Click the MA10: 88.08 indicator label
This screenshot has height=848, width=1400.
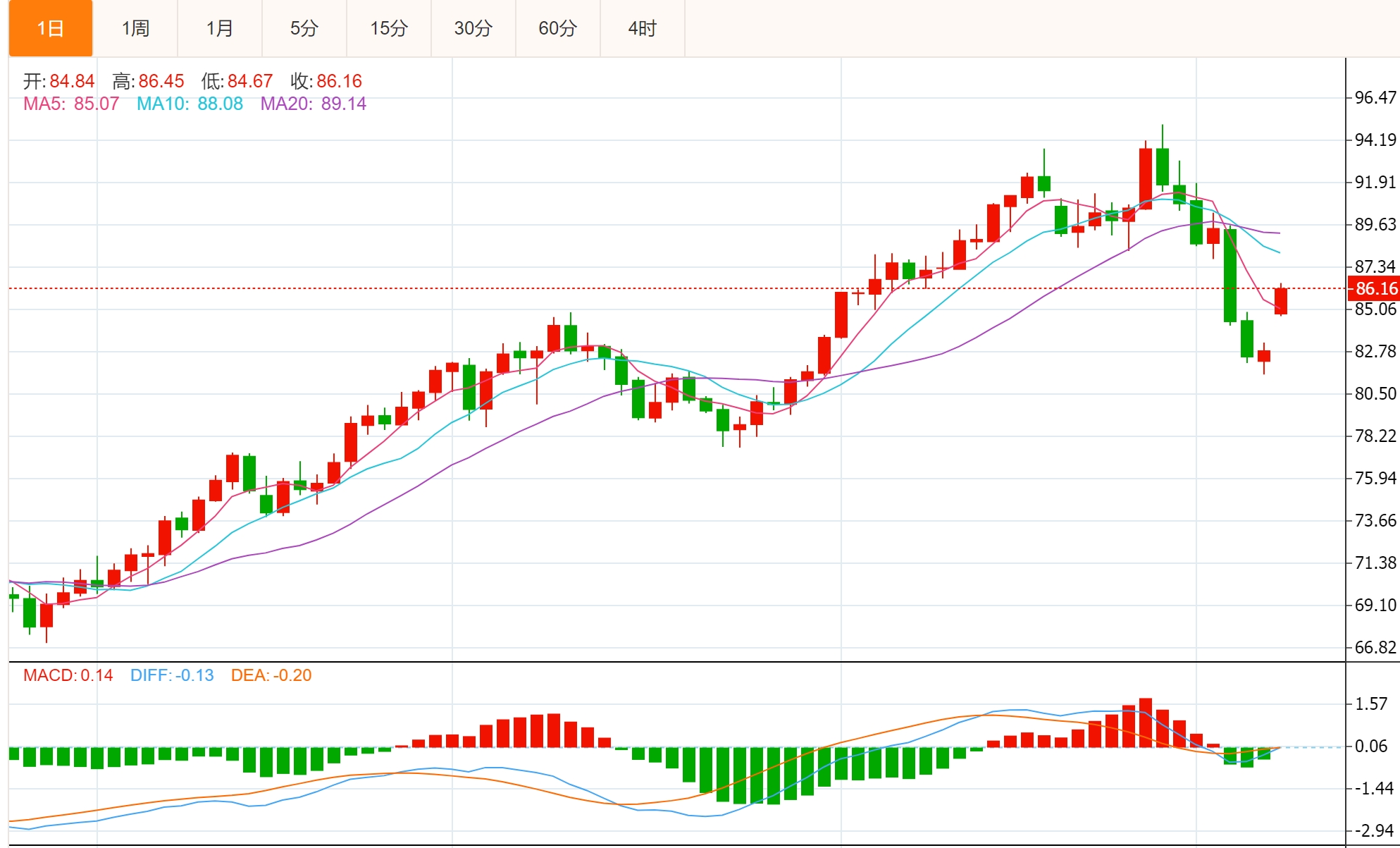190,104
